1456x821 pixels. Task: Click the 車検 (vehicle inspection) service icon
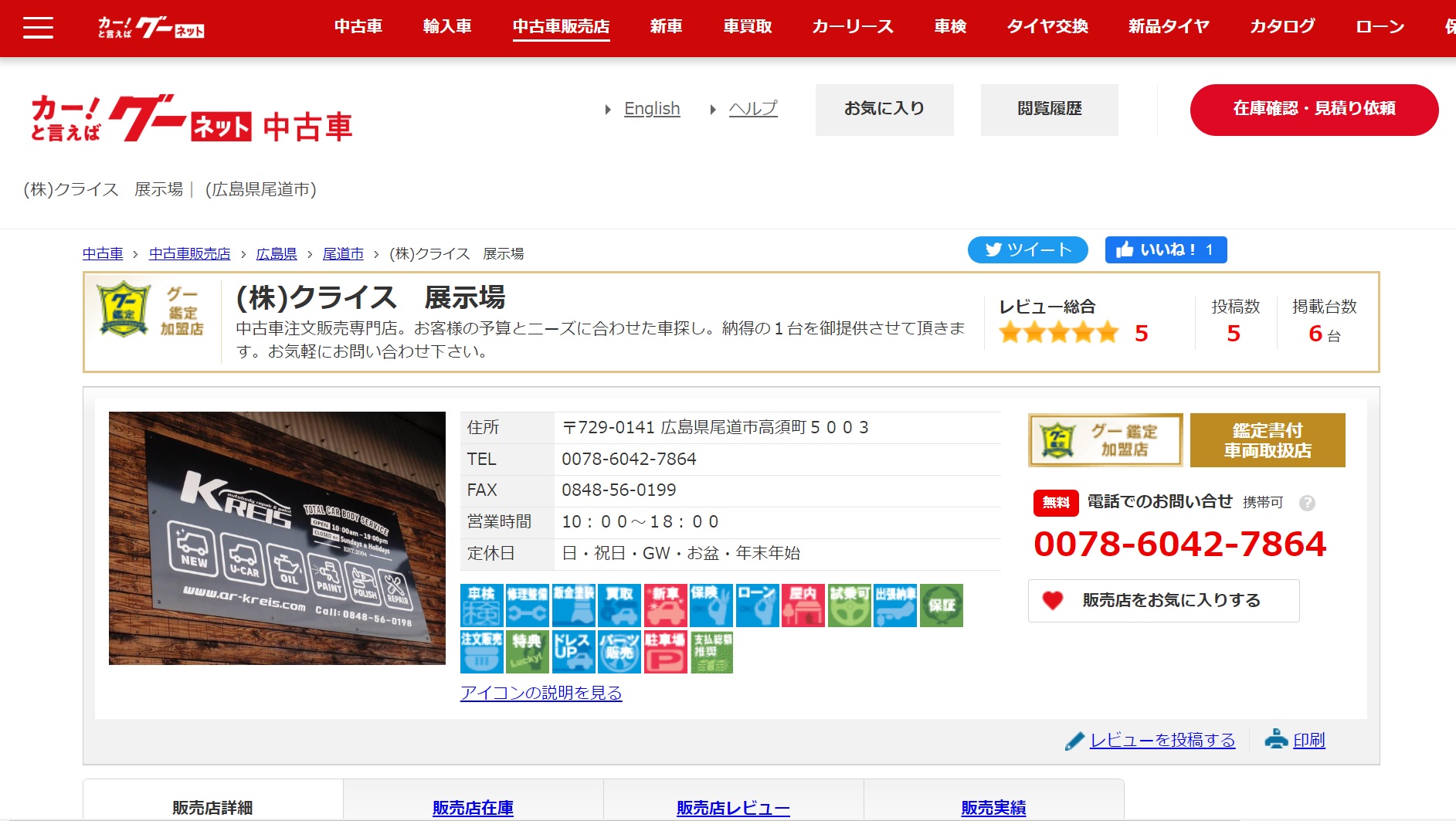click(x=482, y=606)
